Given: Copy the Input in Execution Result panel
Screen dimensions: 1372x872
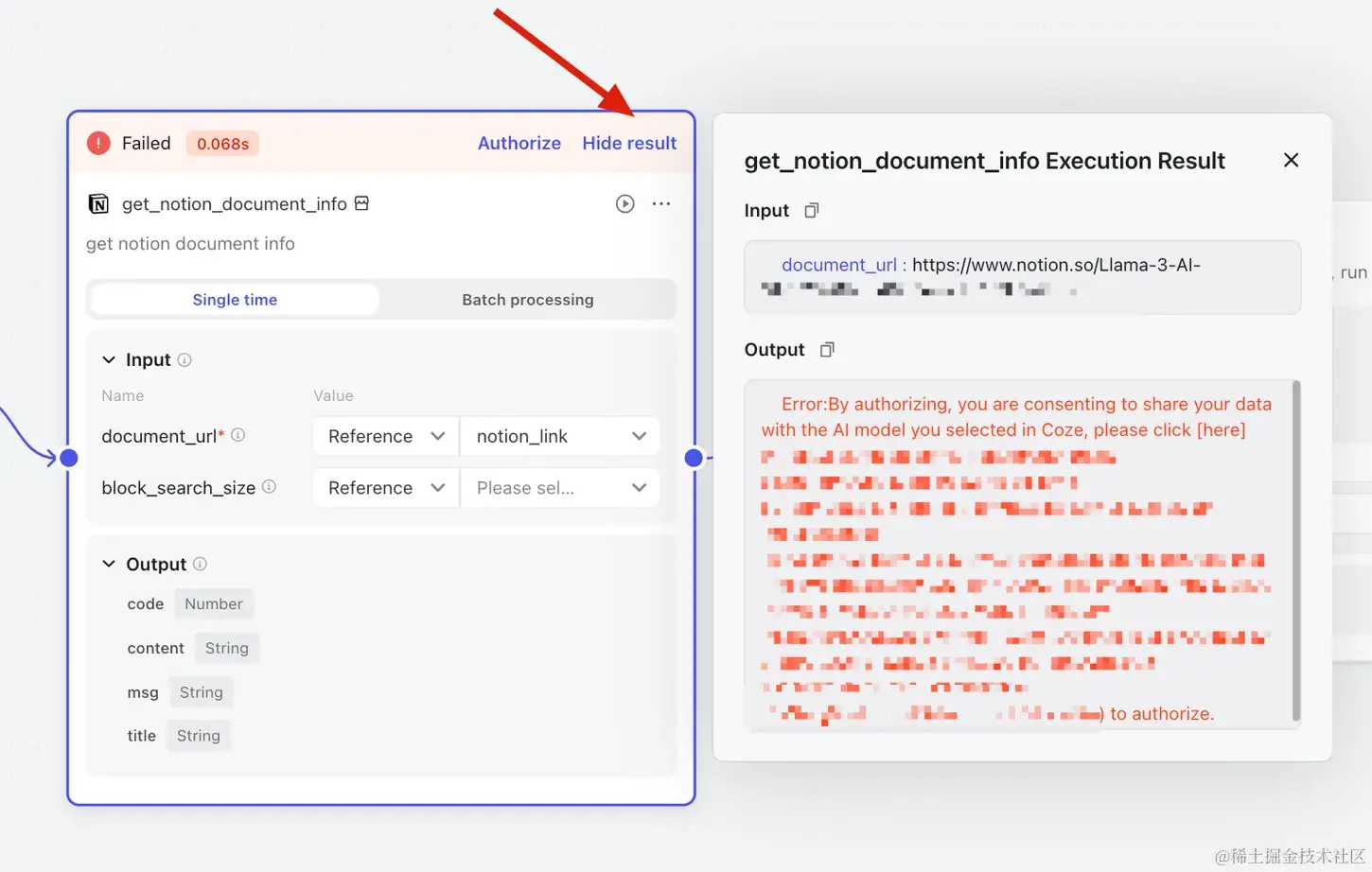Looking at the screenshot, I should point(811,210).
